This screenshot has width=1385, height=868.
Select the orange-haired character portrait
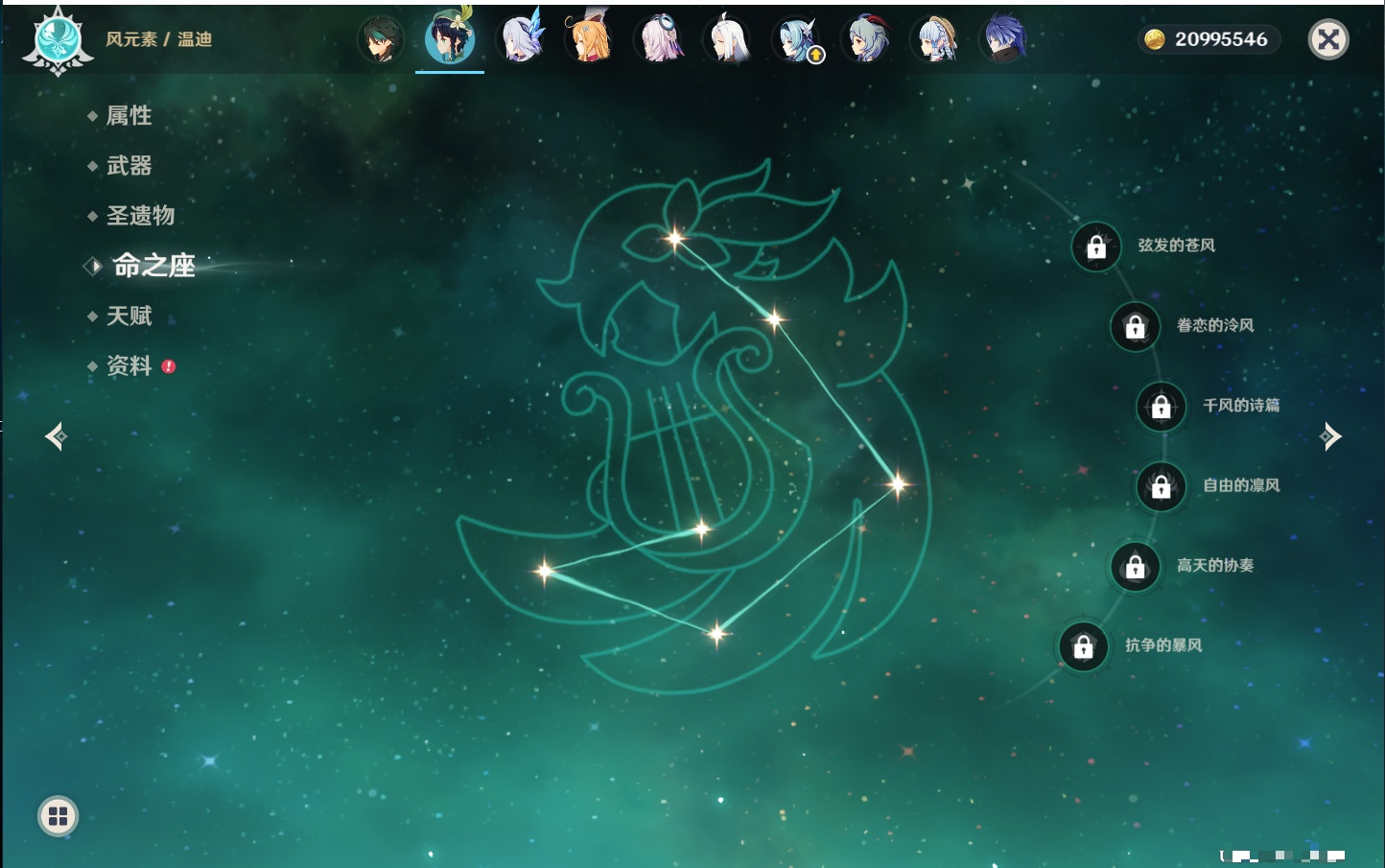pos(589,40)
